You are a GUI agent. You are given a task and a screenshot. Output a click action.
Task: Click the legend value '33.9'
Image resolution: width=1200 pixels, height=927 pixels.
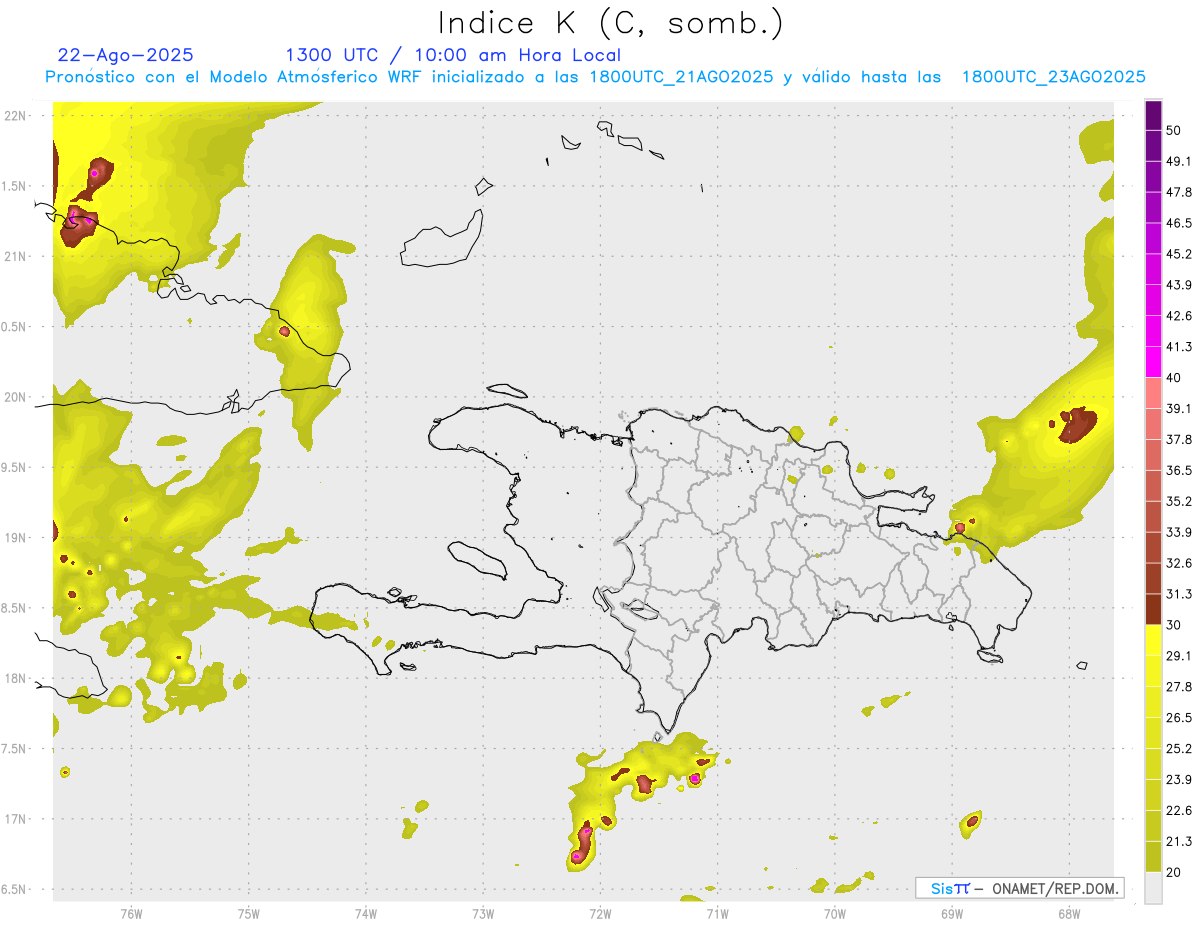click(1179, 532)
